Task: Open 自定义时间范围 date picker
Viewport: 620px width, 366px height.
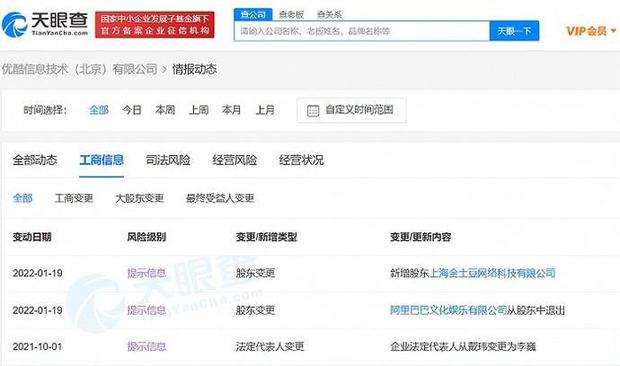Action: (x=351, y=110)
